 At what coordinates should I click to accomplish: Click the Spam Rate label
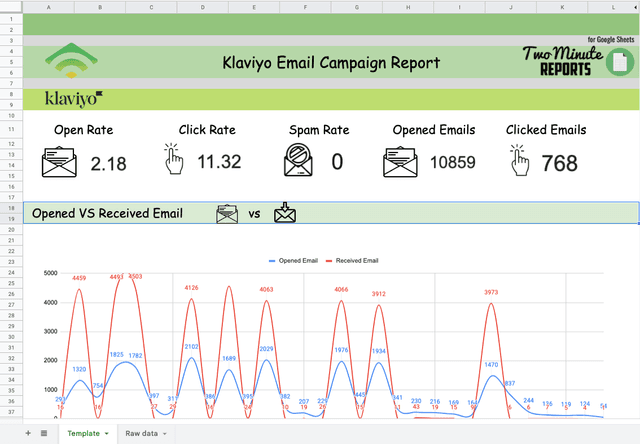pos(319,130)
